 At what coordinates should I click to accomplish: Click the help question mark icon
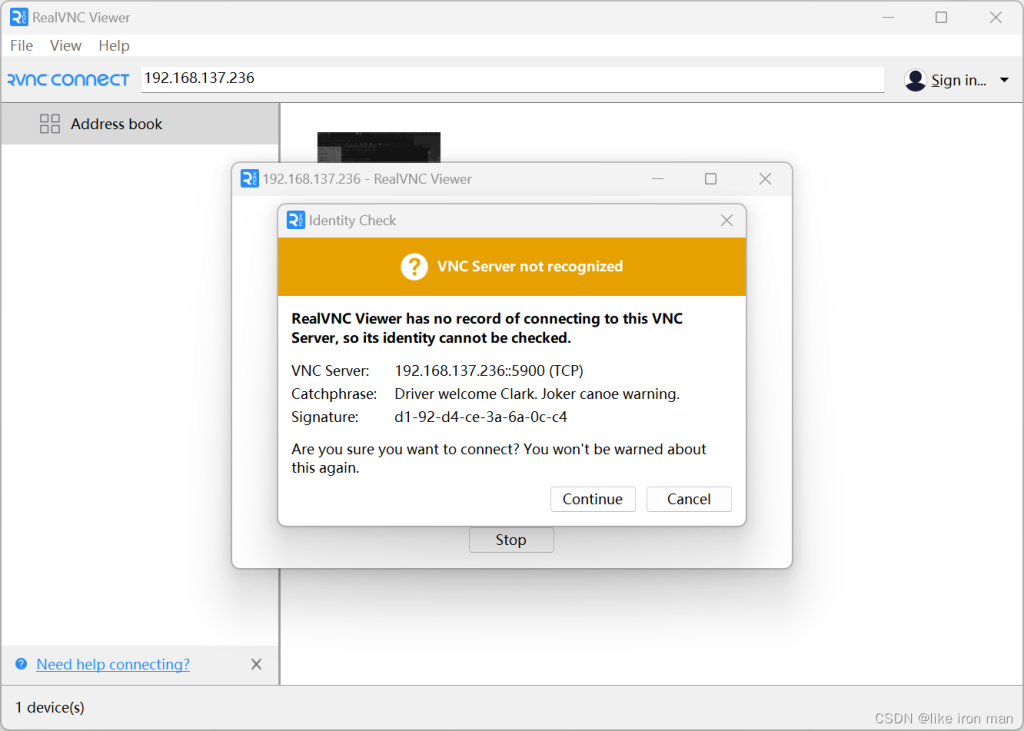pyautogui.click(x=21, y=664)
